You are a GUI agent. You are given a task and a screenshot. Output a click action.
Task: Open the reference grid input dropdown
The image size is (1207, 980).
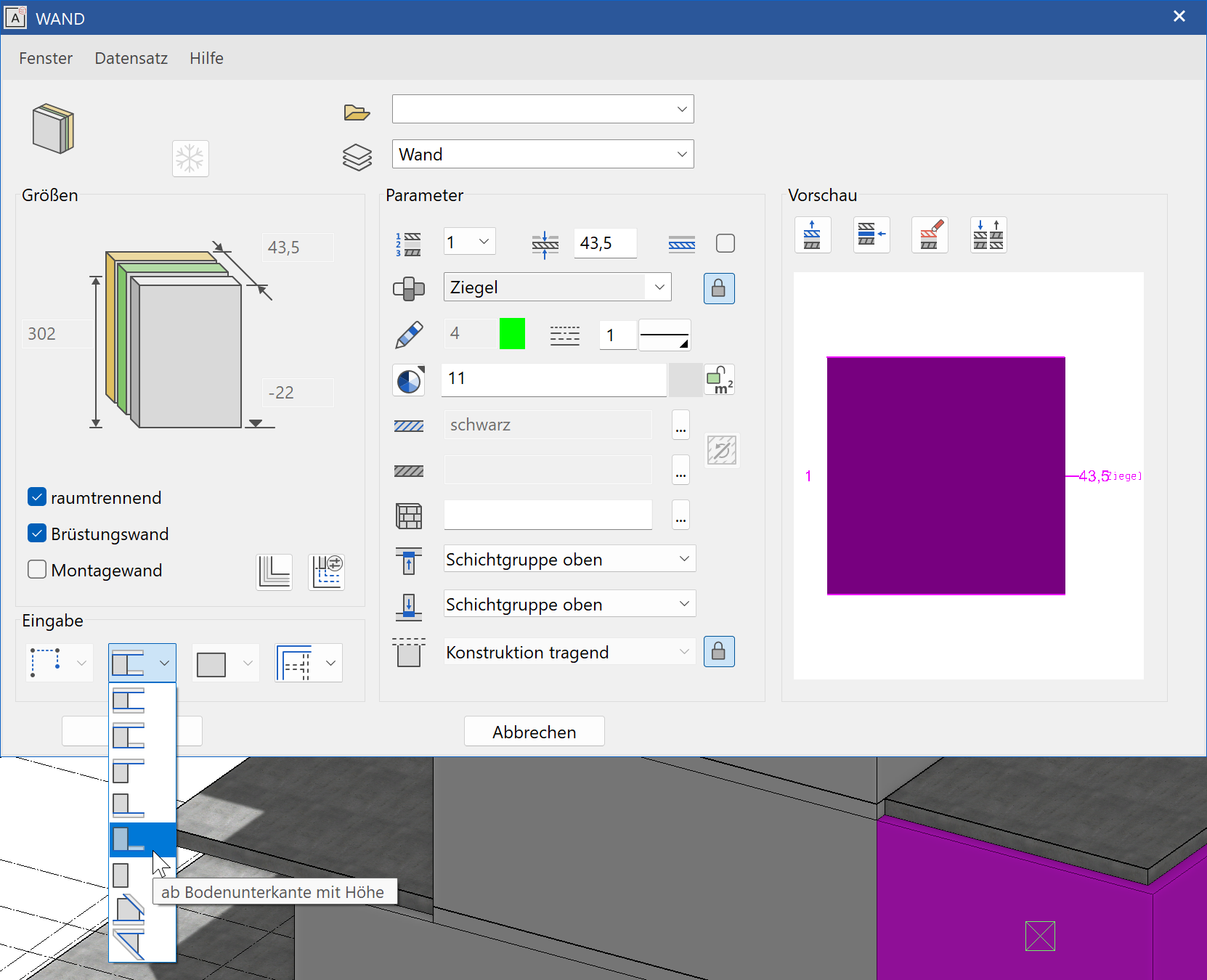click(309, 663)
